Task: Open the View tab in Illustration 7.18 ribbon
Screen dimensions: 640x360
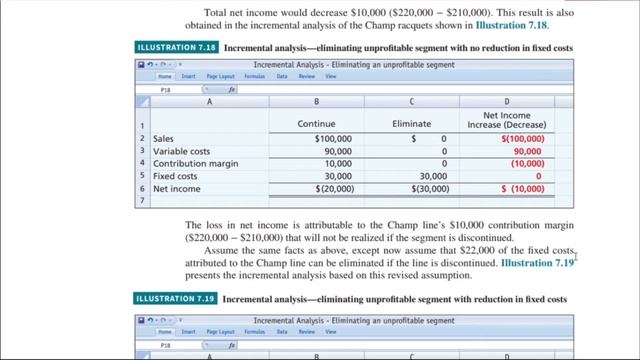Action: coord(331,76)
